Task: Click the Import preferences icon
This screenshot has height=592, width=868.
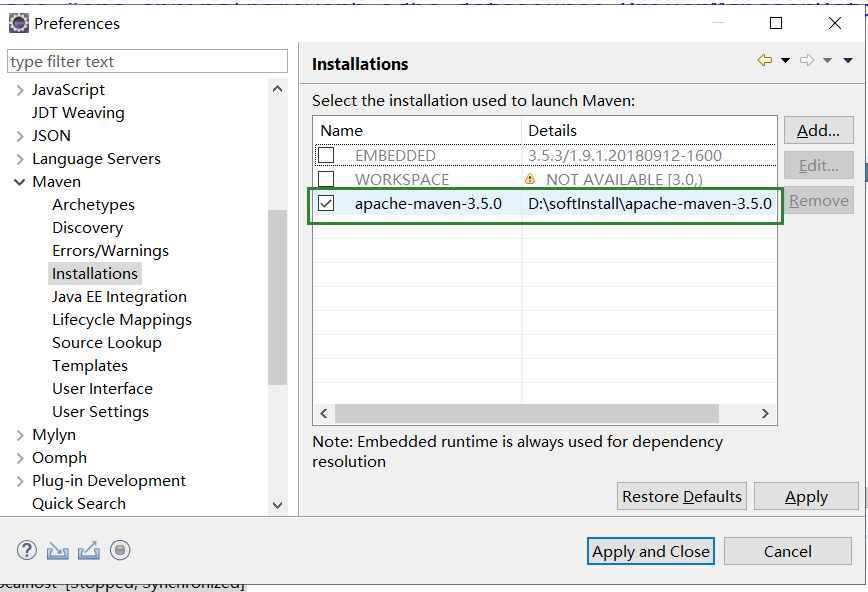Action: coord(58,550)
